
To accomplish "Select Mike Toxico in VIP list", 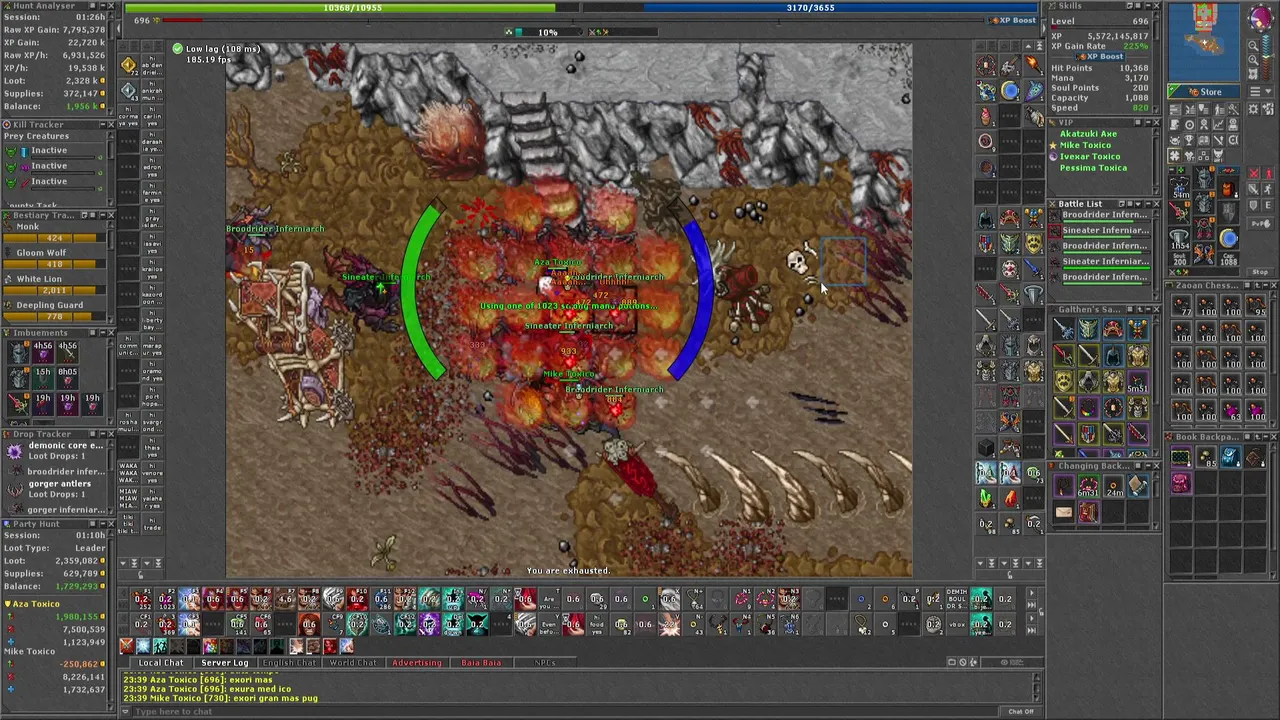I will coord(1085,145).
